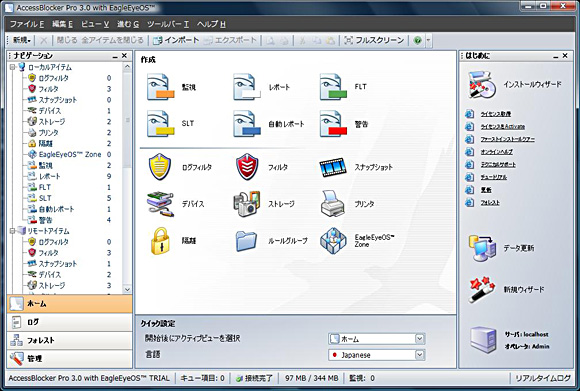580x391 pixels.
Task: Start the 新規ウィザード magic wand icon
Action: pos(482,289)
